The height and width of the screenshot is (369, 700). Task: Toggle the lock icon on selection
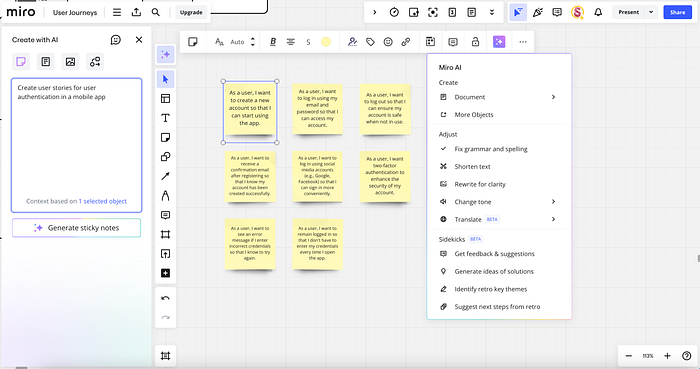click(475, 42)
